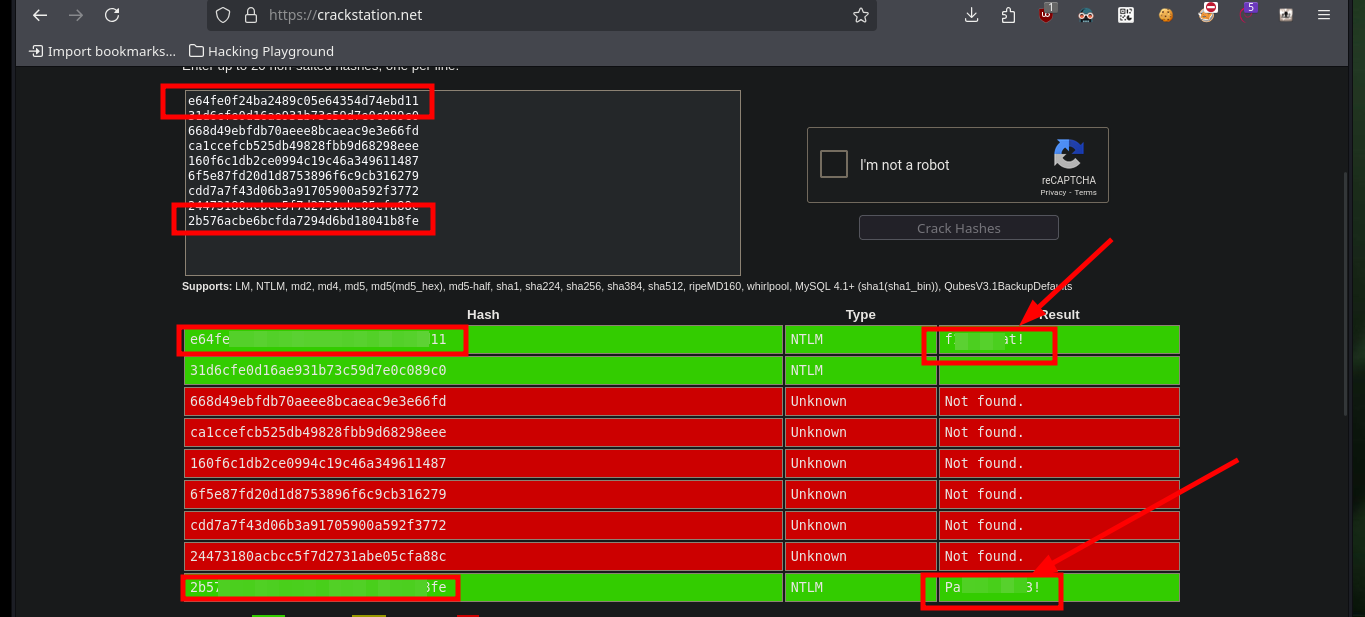Image resolution: width=1365 pixels, height=617 pixels.
Task: Click Not found result for cdd7a7f4 hash
Action: coord(985,525)
